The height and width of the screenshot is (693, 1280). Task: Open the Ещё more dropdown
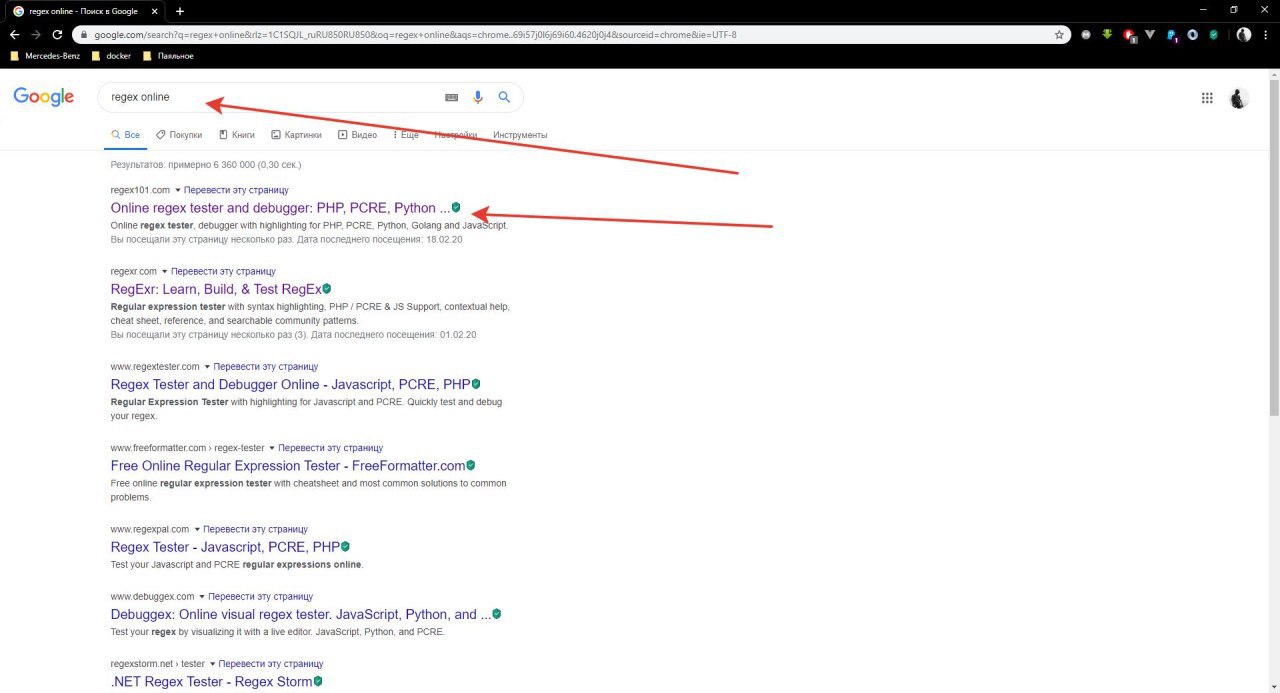[405, 135]
